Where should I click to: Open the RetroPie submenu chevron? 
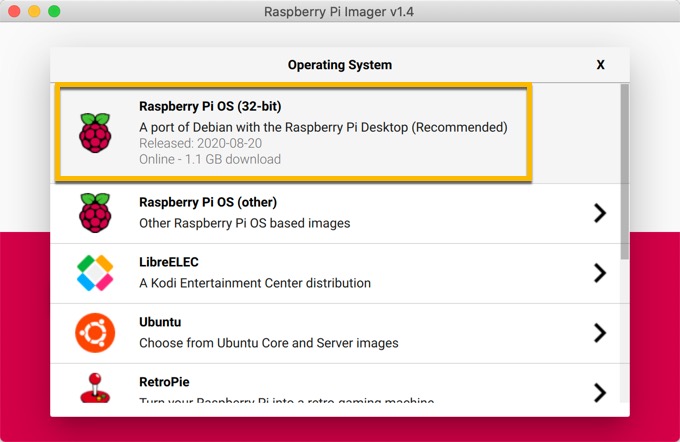point(600,392)
